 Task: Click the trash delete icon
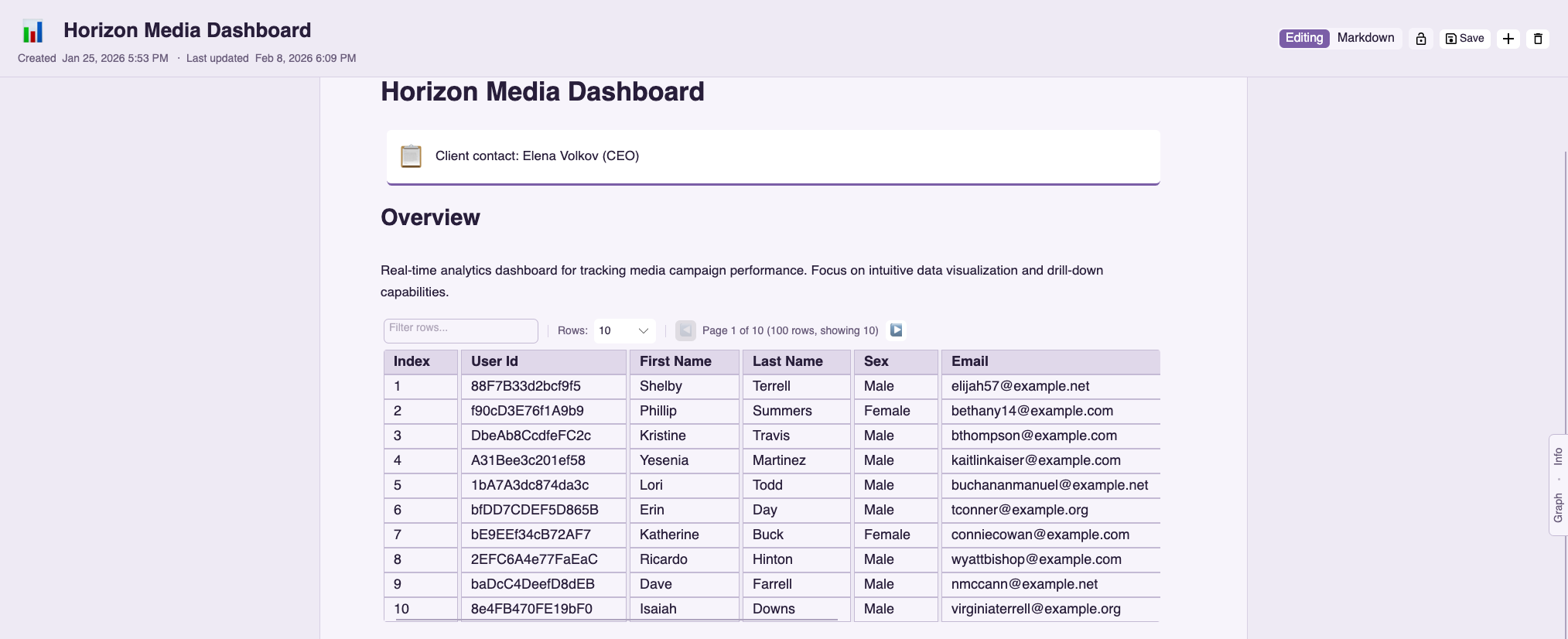[1538, 39]
